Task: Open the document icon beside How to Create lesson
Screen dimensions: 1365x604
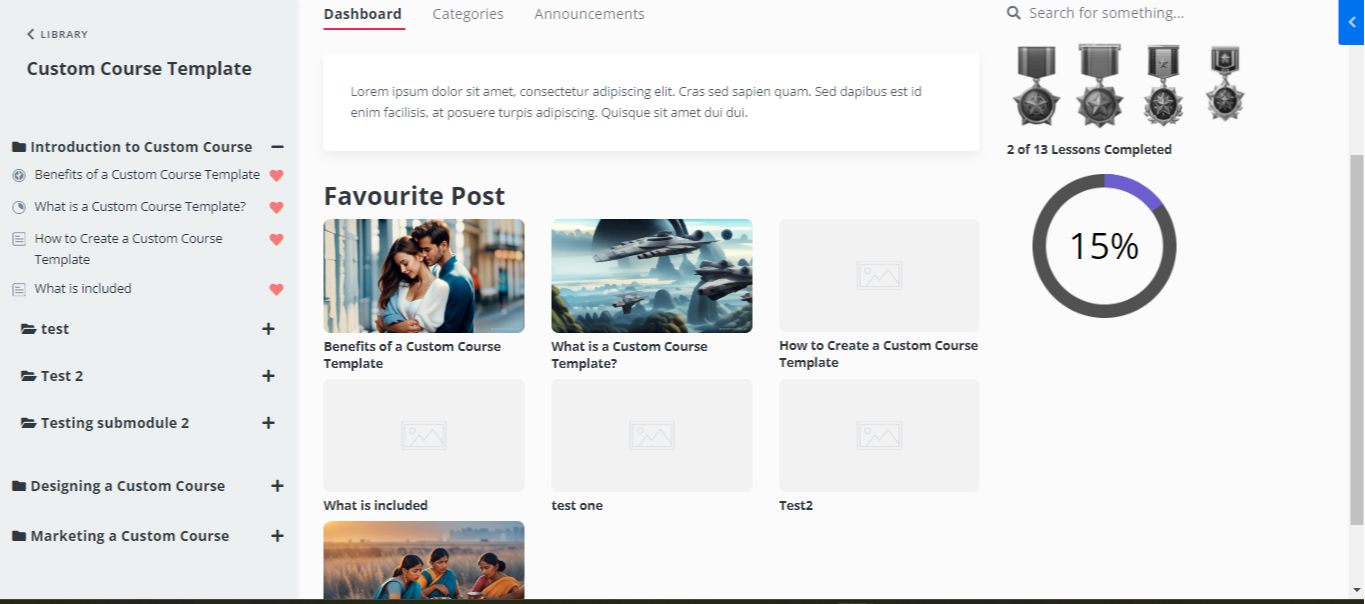Action: click(x=18, y=238)
